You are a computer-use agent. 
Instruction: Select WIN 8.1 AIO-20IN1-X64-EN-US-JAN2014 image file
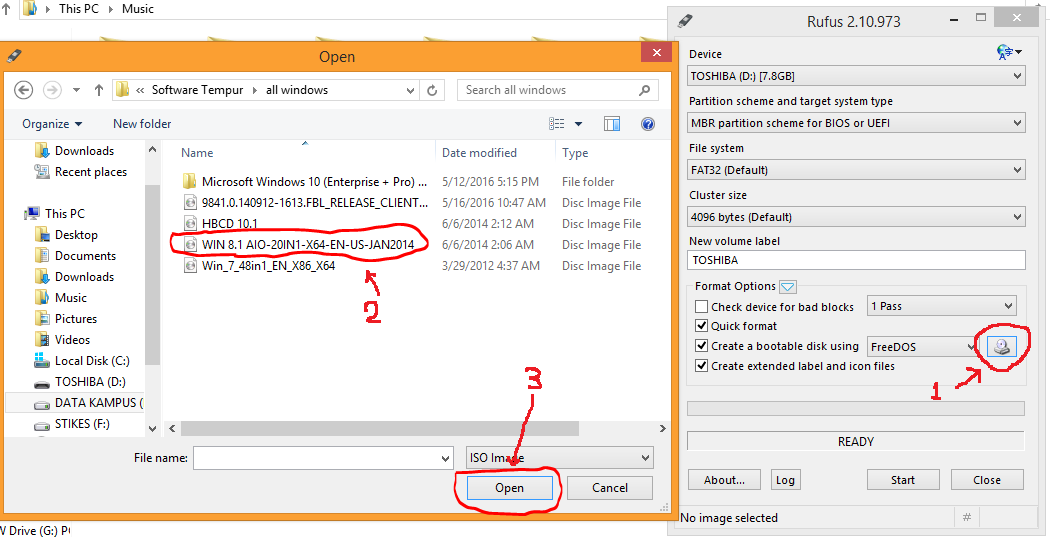[x=308, y=244]
